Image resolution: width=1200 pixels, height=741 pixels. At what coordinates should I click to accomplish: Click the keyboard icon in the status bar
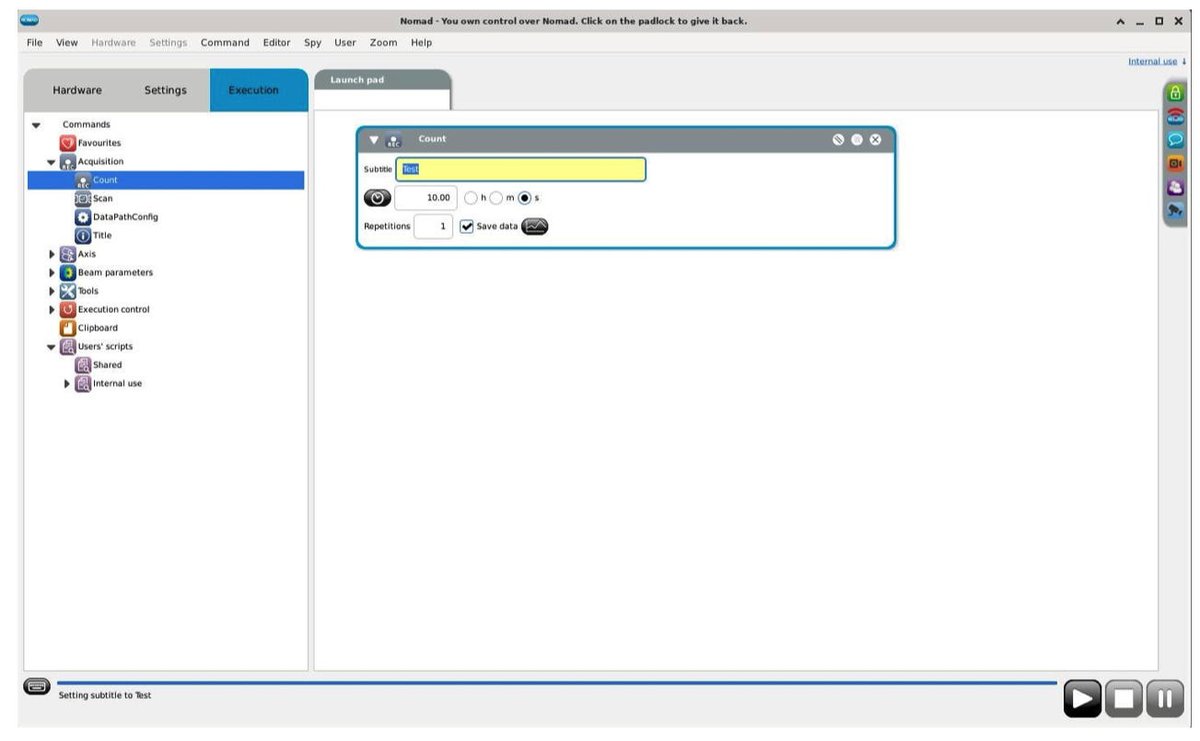[x=37, y=687]
